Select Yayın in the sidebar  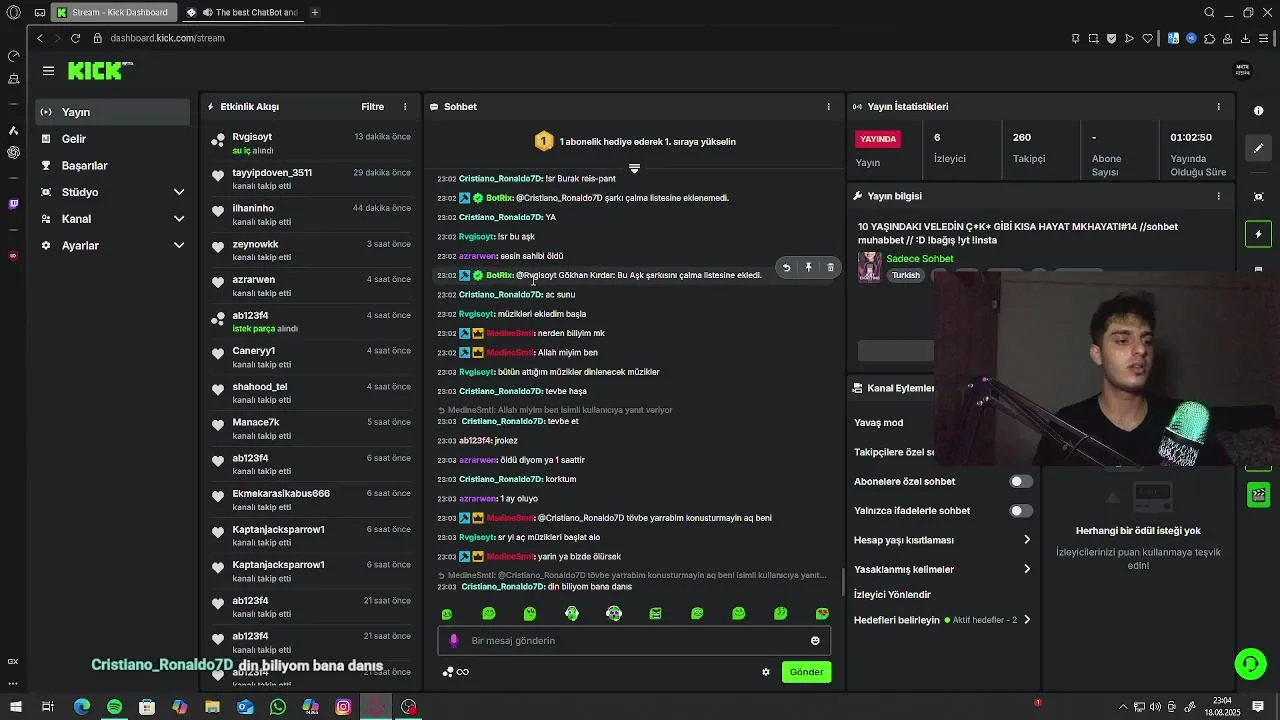(112, 112)
